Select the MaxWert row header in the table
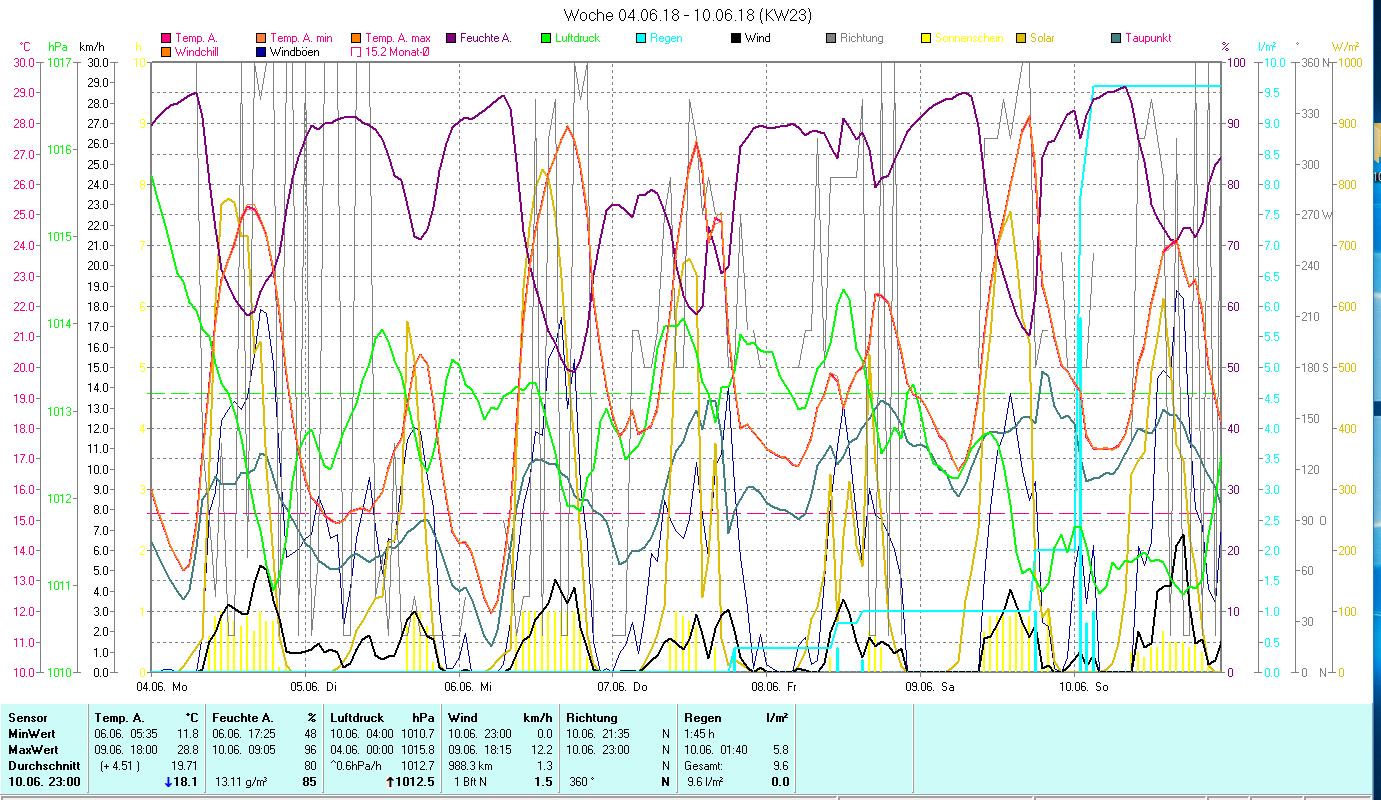This screenshot has height=800, width=1381. 32,750
